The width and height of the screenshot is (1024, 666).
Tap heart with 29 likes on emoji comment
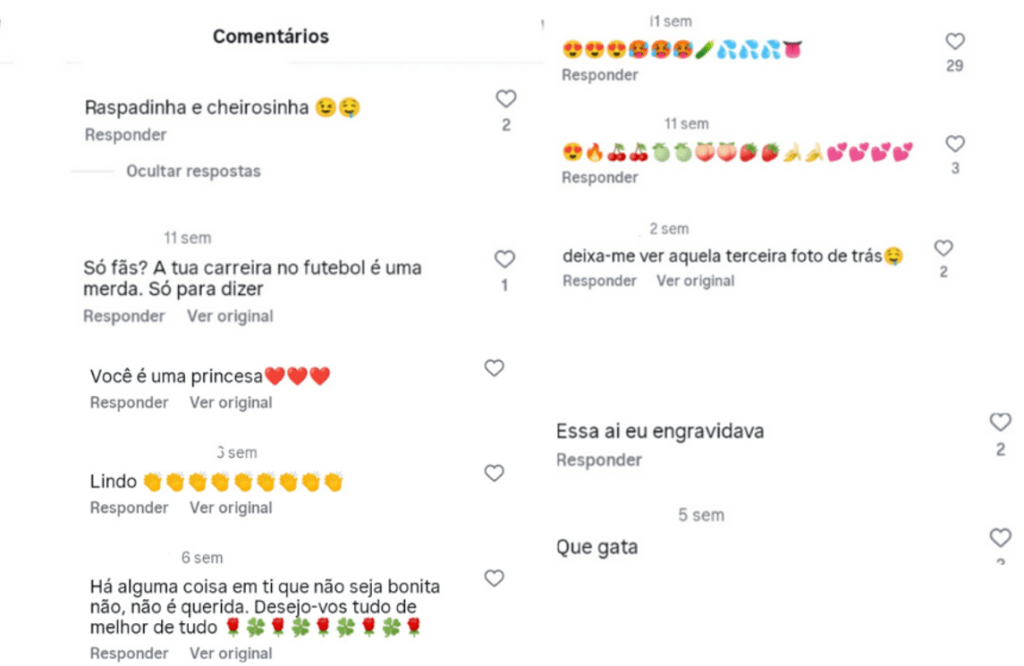pyautogui.click(x=955, y=42)
